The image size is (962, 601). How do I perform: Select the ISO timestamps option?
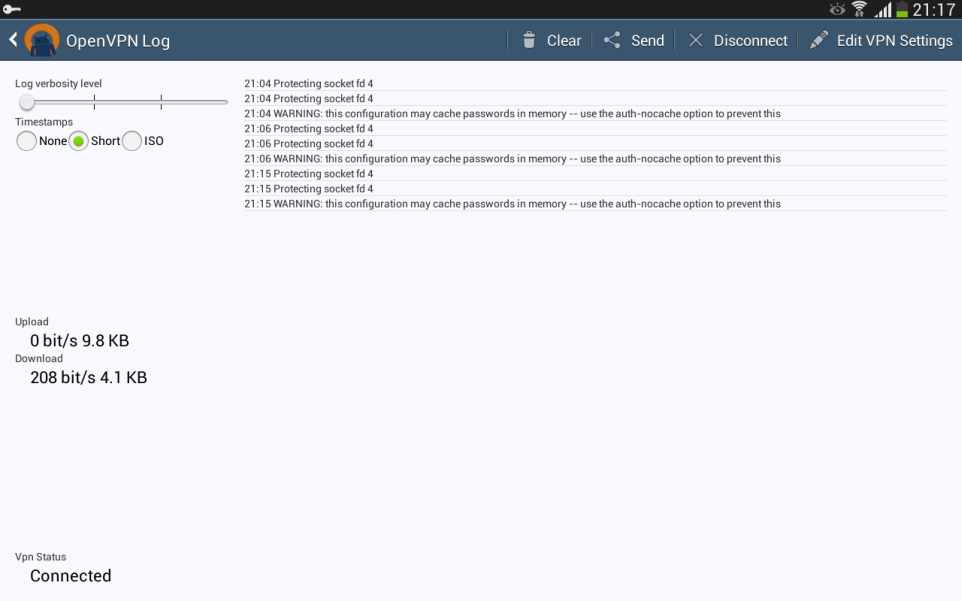[132, 141]
